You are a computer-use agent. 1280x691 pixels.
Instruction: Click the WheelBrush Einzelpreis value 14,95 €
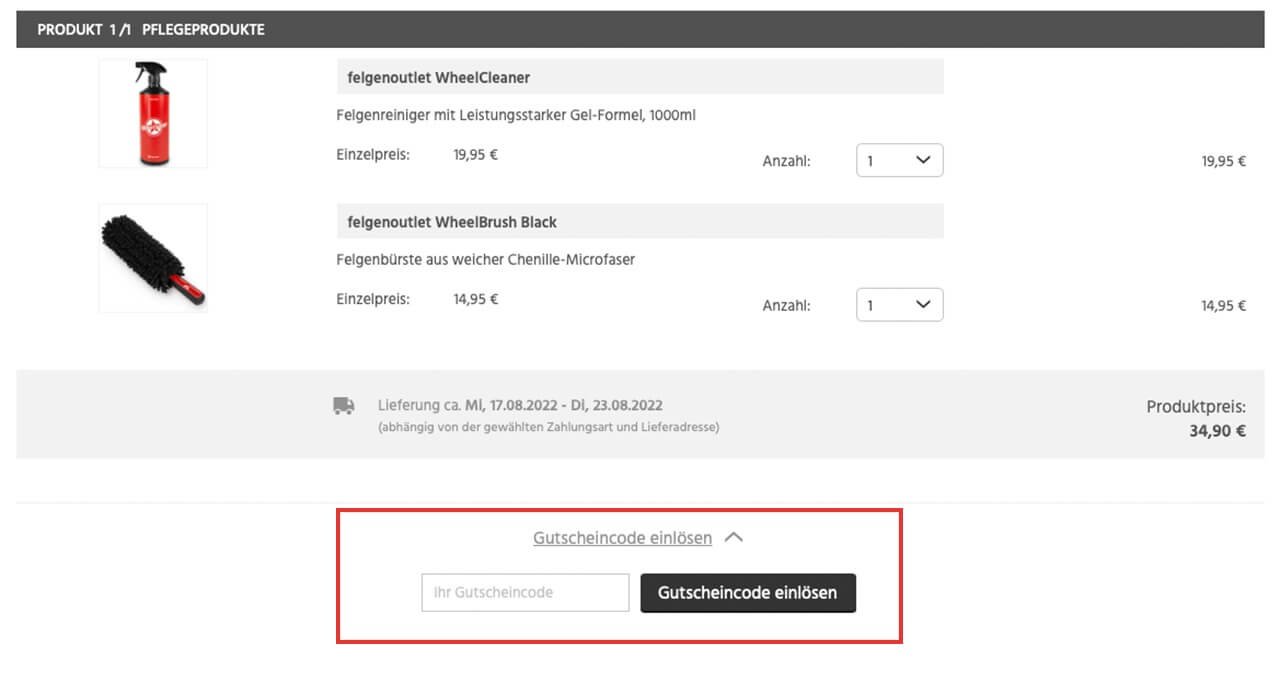[475, 298]
